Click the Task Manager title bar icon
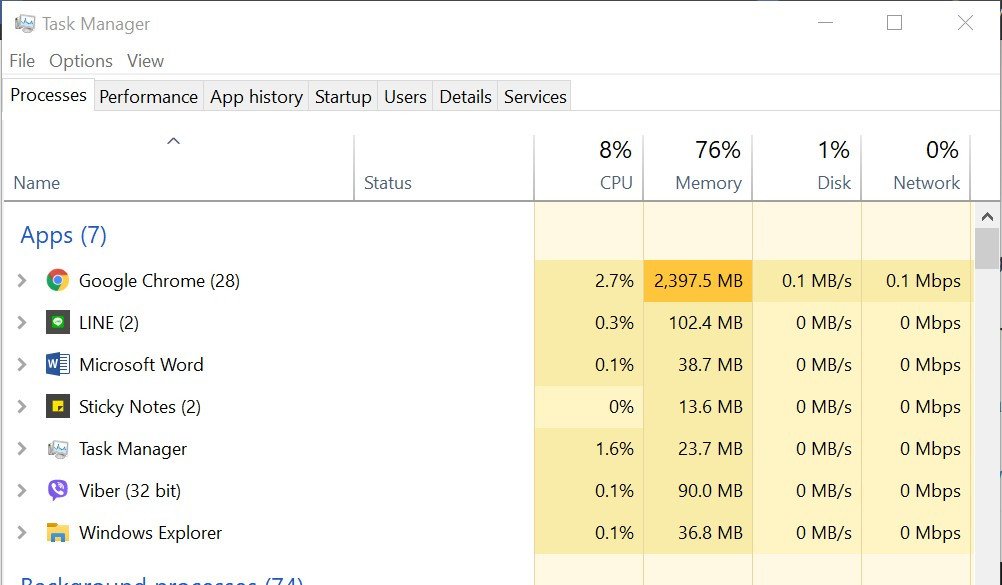Screen dimensions: 1002x585 (22, 21)
